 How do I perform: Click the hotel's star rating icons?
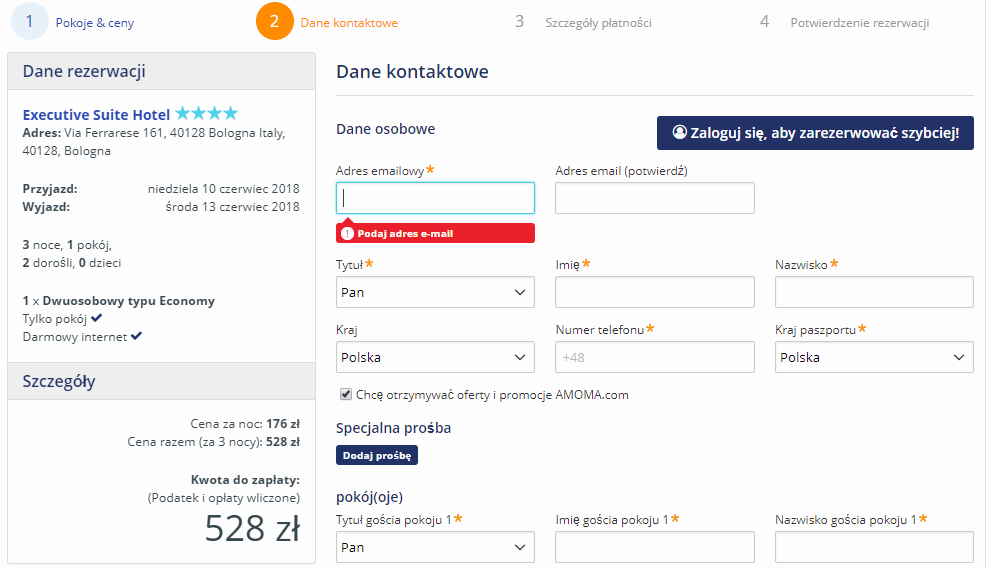(x=206, y=113)
